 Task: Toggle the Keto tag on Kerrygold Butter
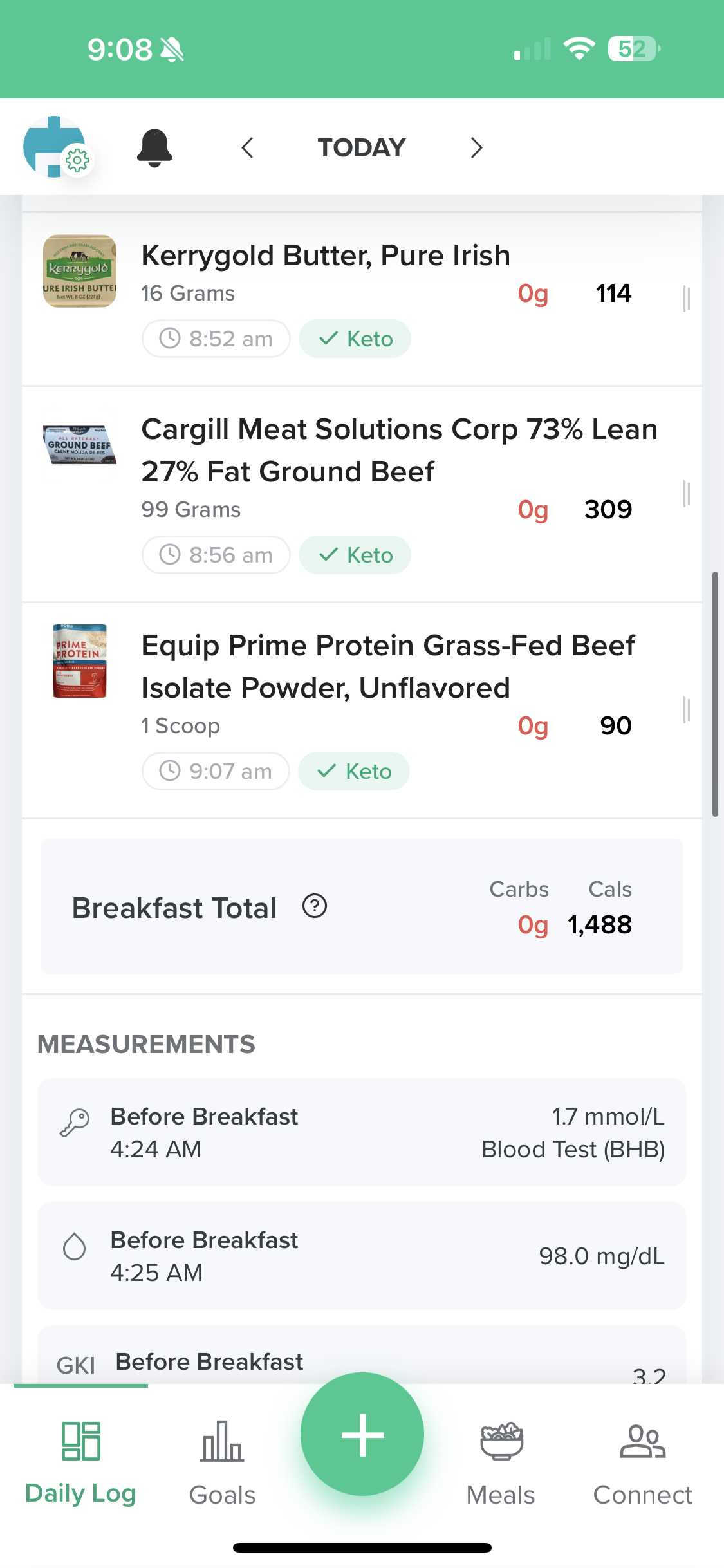click(355, 339)
